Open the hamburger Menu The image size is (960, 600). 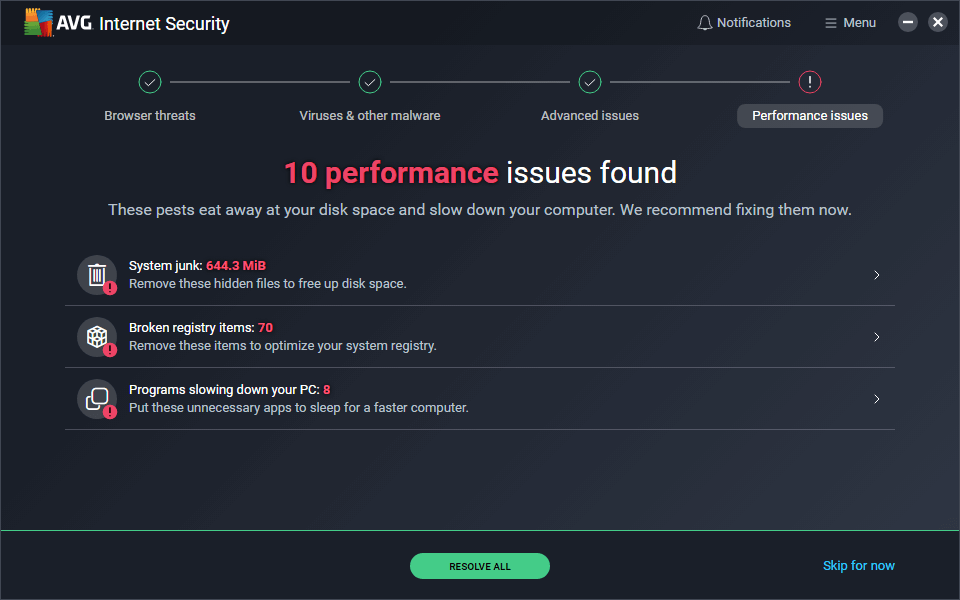[850, 23]
